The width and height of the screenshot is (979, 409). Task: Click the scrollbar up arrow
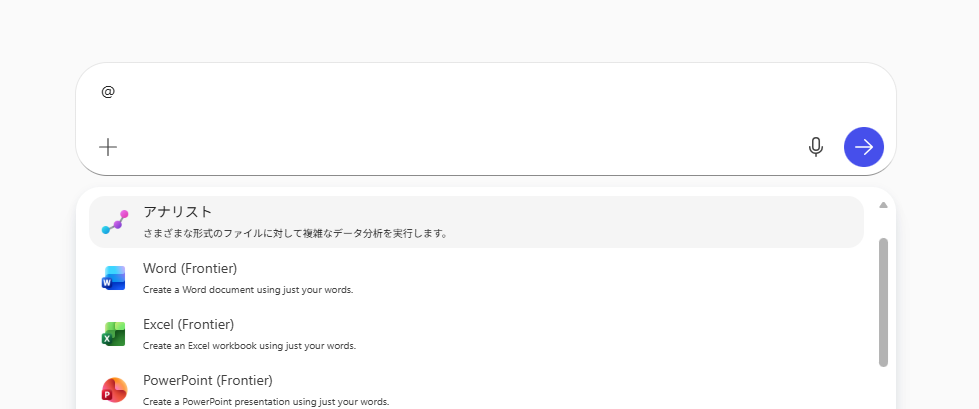click(883, 205)
